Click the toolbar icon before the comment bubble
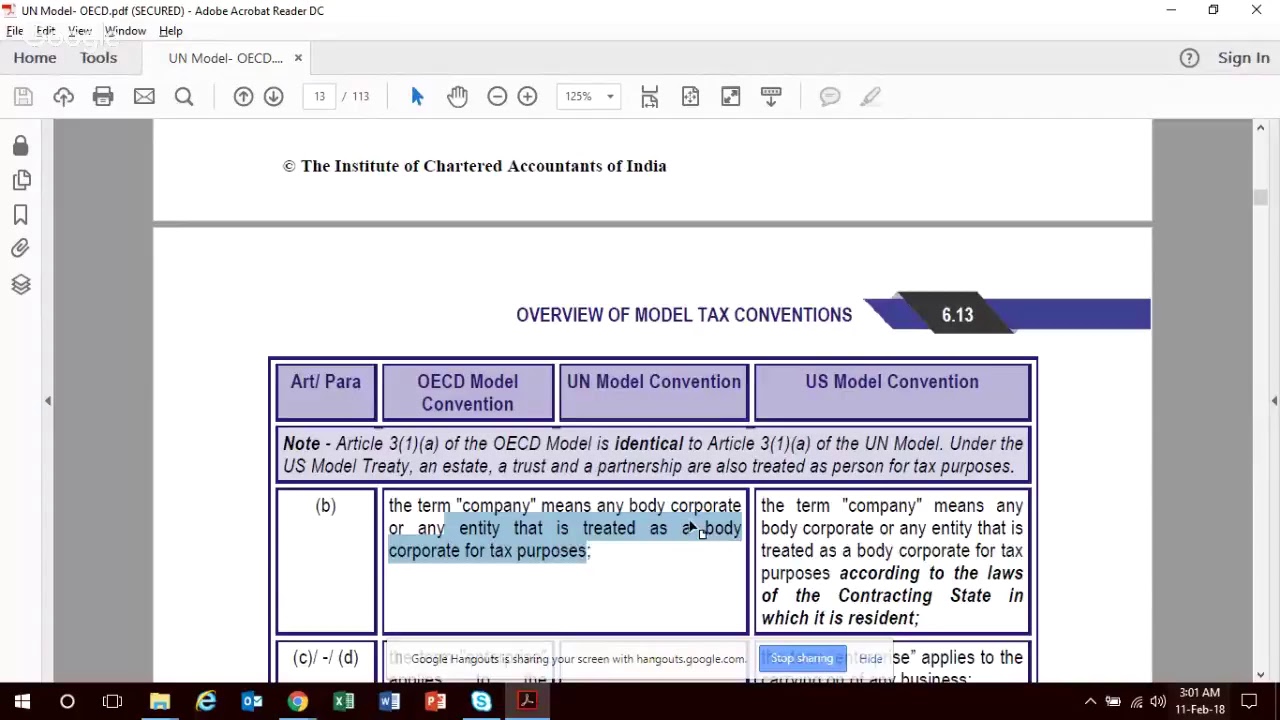 click(x=771, y=96)
